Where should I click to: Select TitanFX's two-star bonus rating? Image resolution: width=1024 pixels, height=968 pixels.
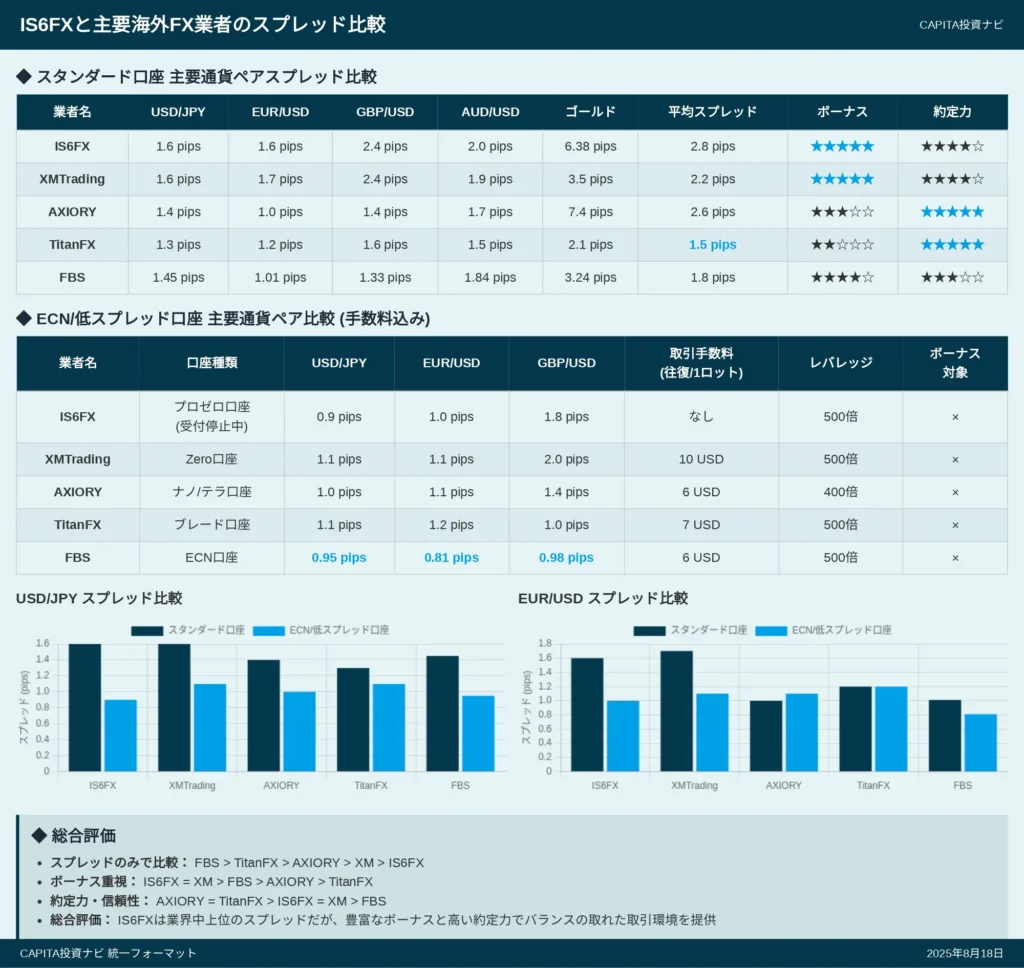(x=842, y=244)
